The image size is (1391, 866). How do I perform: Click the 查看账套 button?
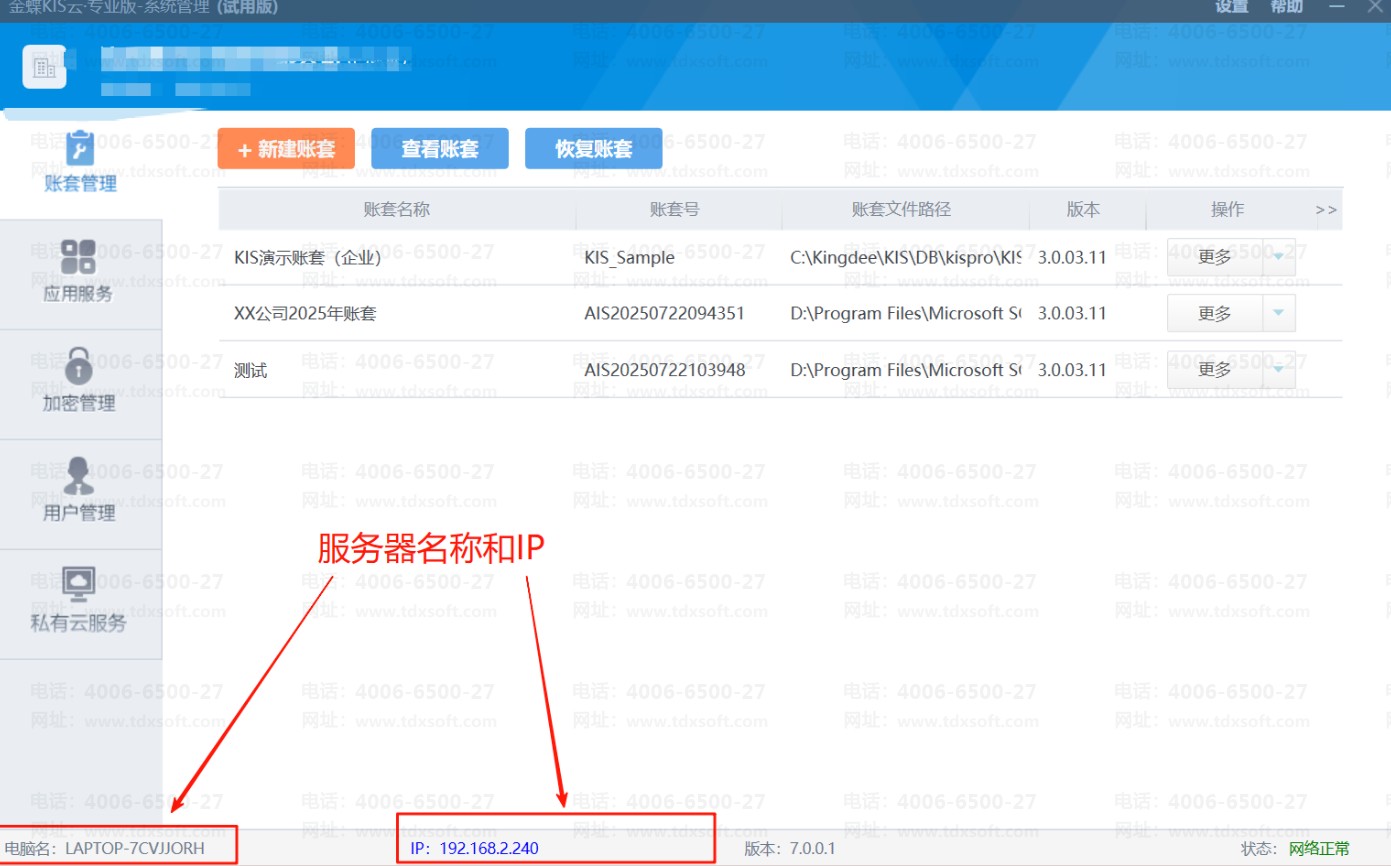(x=440, y=149)
